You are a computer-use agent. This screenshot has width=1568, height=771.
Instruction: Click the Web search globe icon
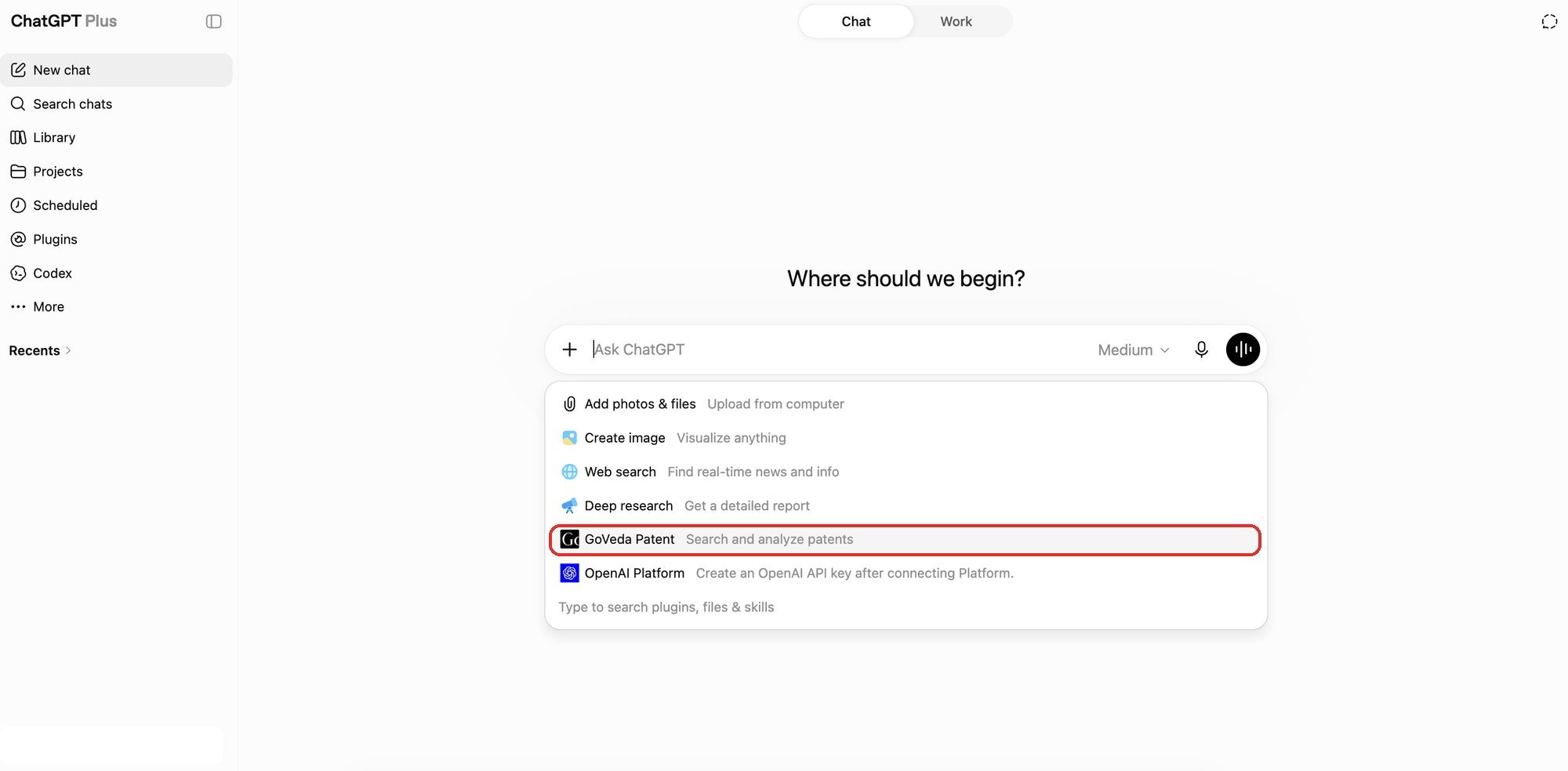pos(570,472)
